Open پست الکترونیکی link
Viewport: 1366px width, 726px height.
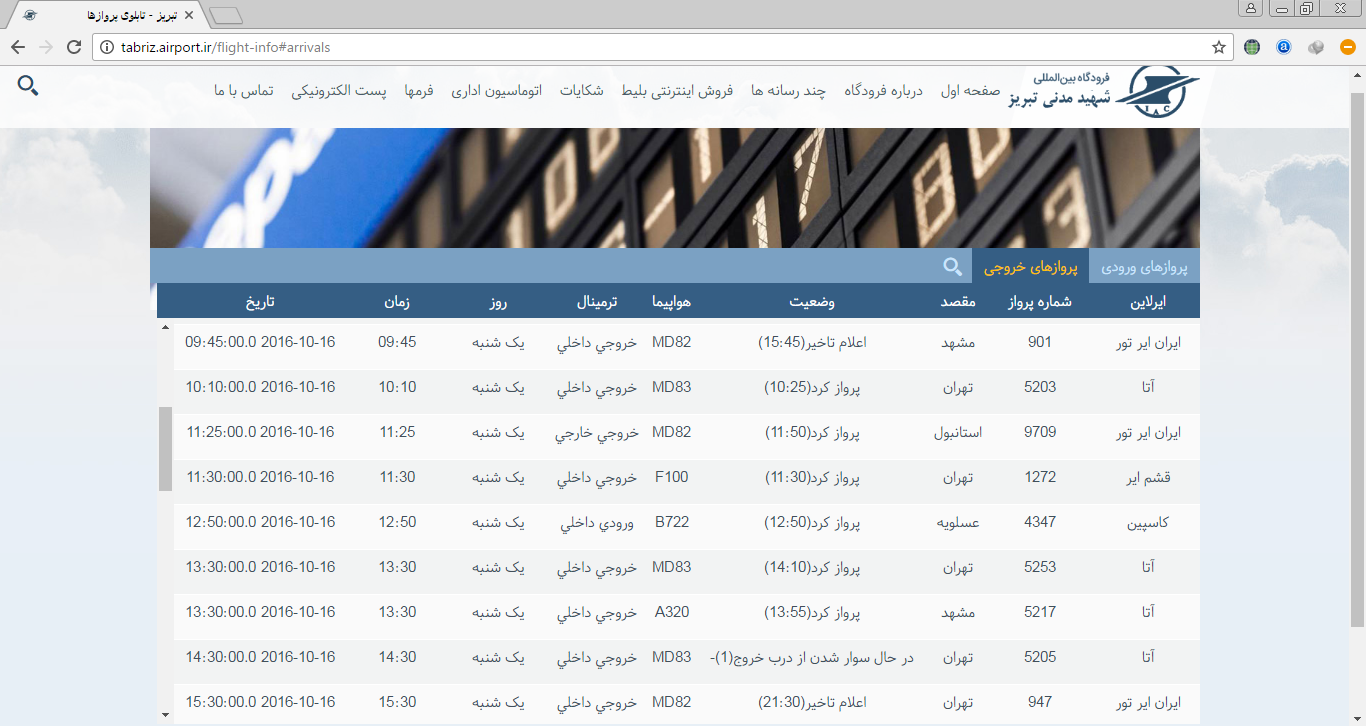point(339,91)
